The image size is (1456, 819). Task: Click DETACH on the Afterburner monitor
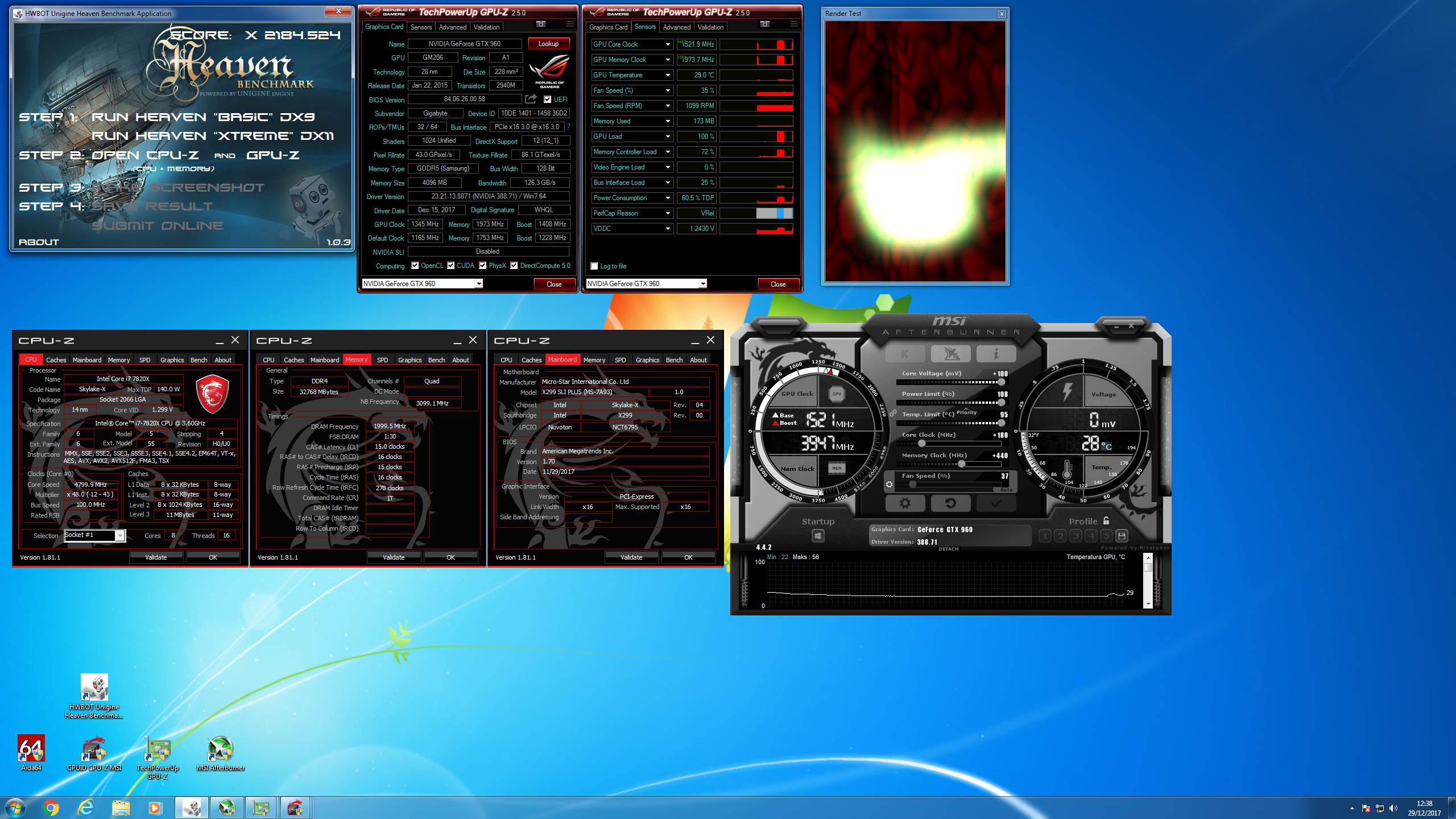[x=948, y=549]
